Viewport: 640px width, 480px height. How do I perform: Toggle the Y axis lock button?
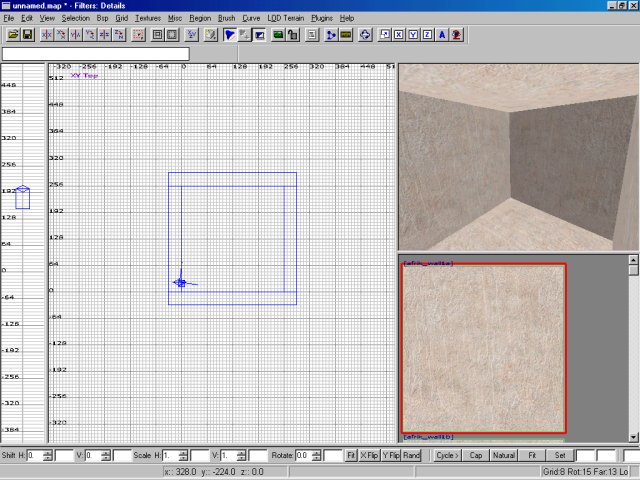[x=414, y=34]
